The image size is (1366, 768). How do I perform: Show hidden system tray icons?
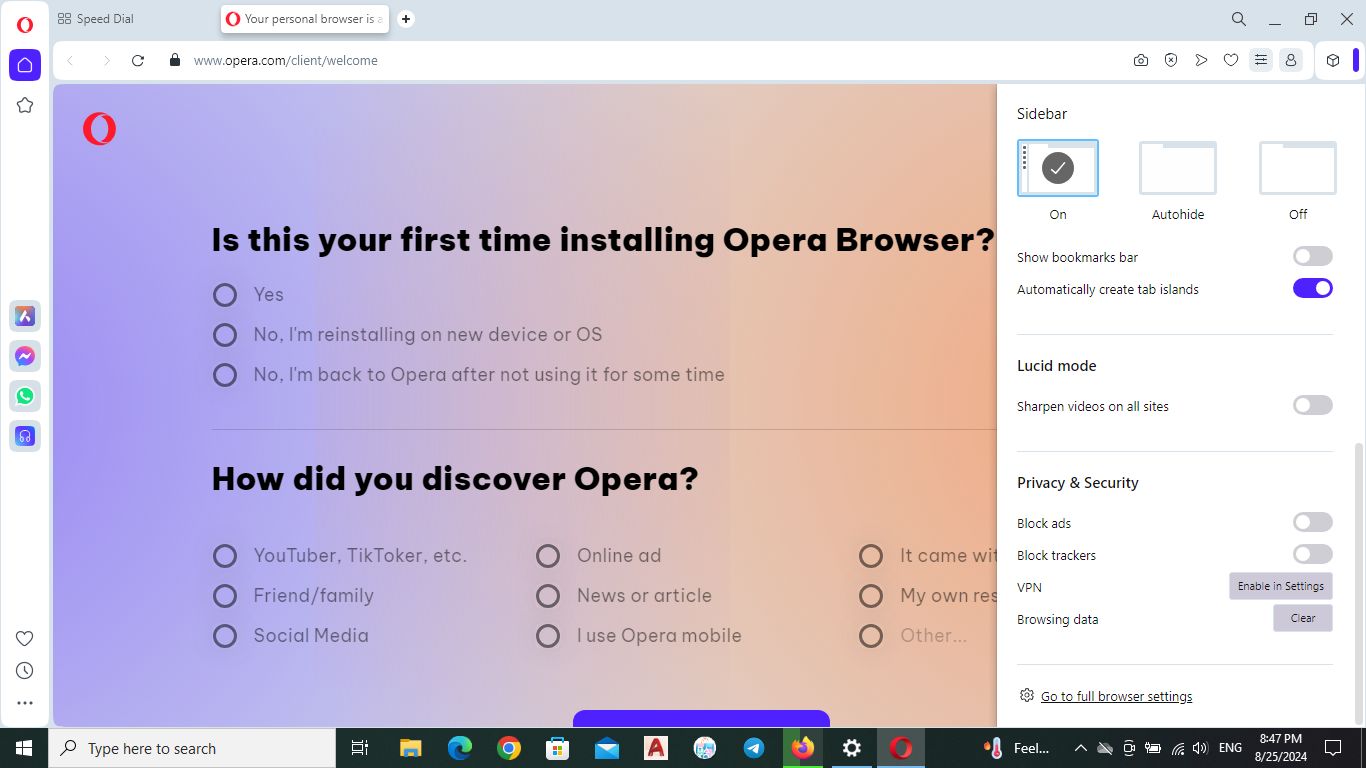(x=1080, y=748)
